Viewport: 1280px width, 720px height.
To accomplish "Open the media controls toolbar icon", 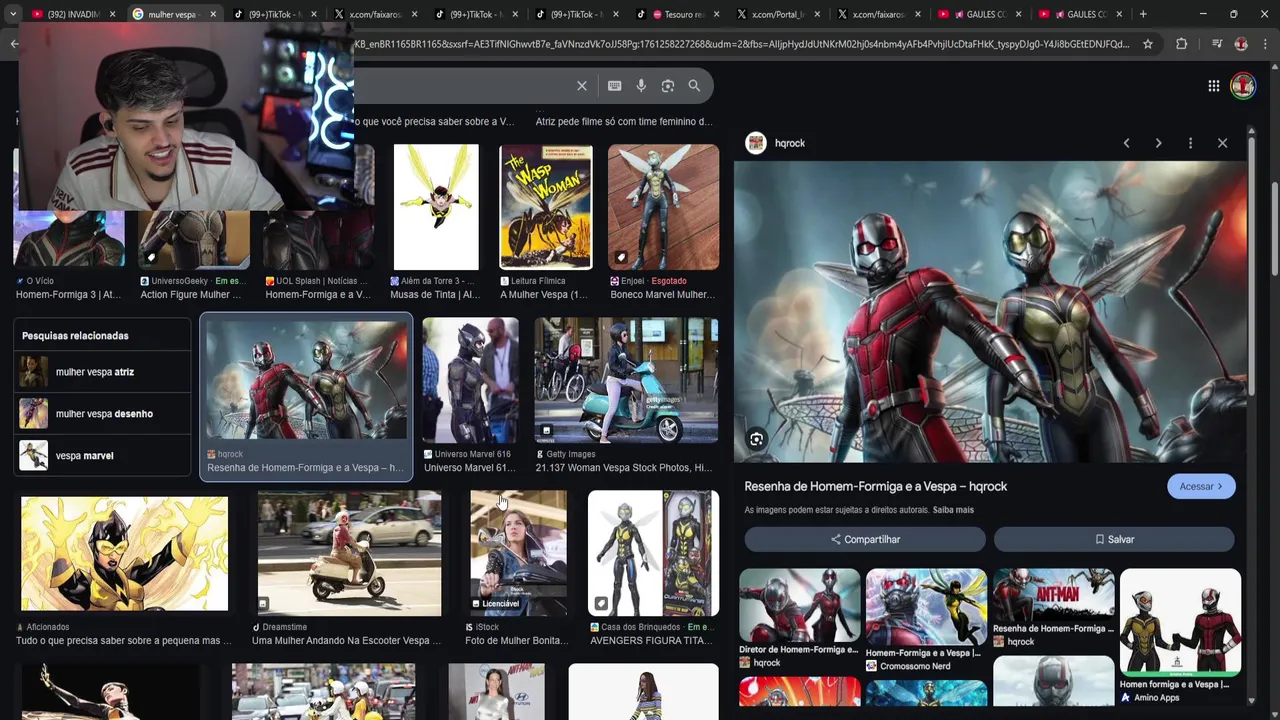I will tap(1217, 44).
